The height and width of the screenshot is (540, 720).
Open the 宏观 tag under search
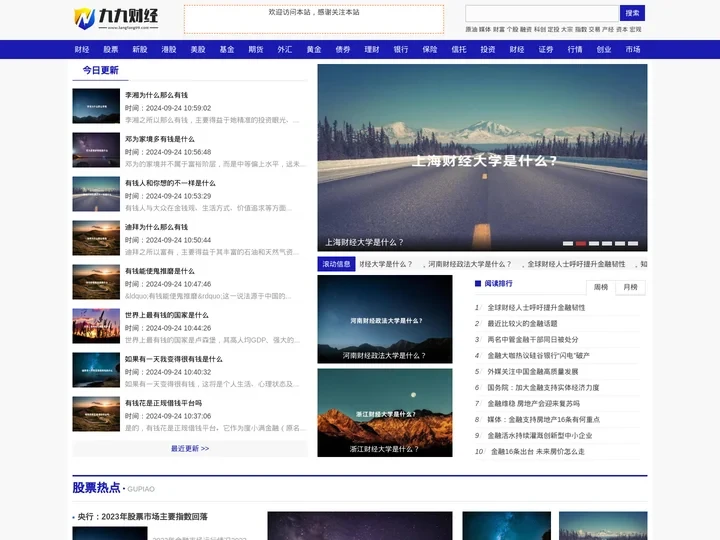click(x=636, y=29)
